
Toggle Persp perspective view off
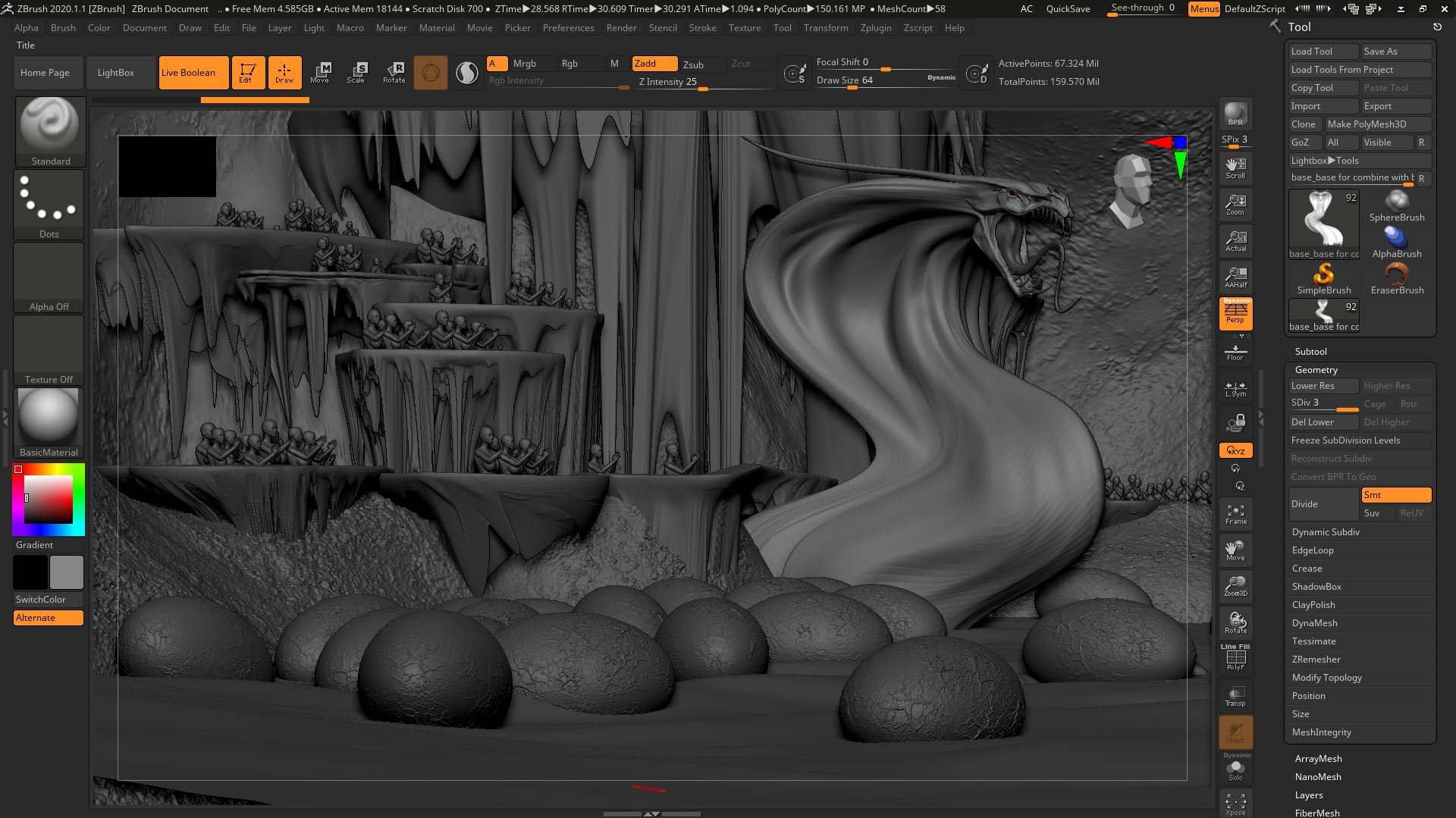[x=1235, y=313]
